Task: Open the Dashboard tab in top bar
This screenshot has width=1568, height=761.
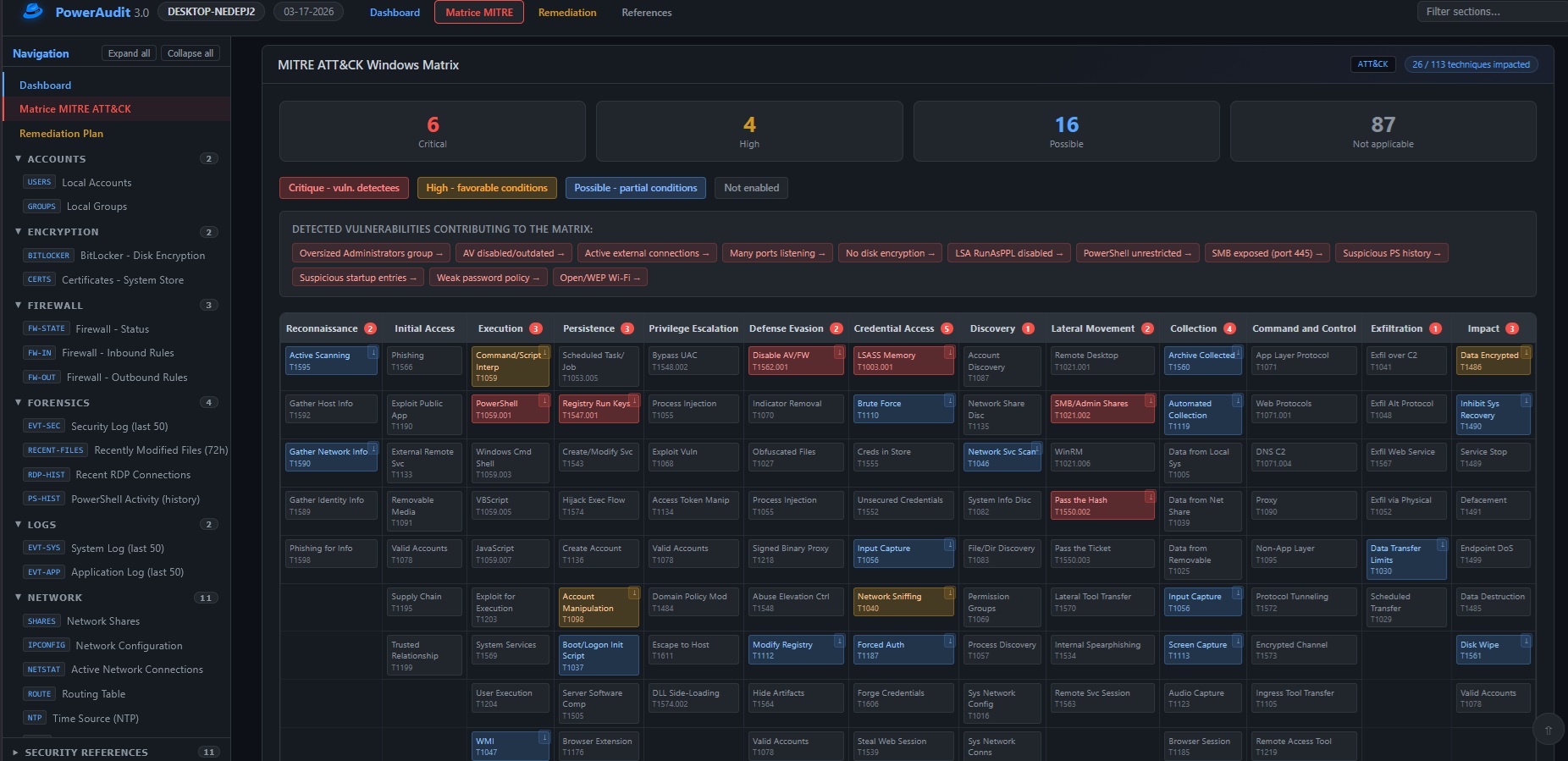Action: pos(395,13)
